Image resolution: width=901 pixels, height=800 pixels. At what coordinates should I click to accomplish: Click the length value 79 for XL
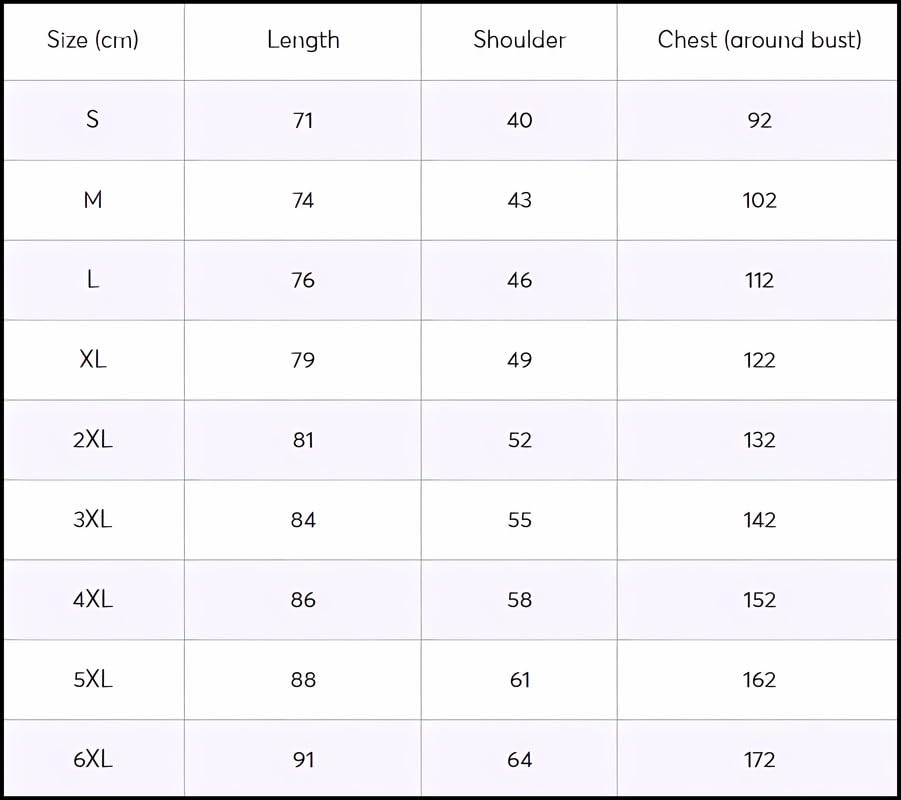pos(303,360)
